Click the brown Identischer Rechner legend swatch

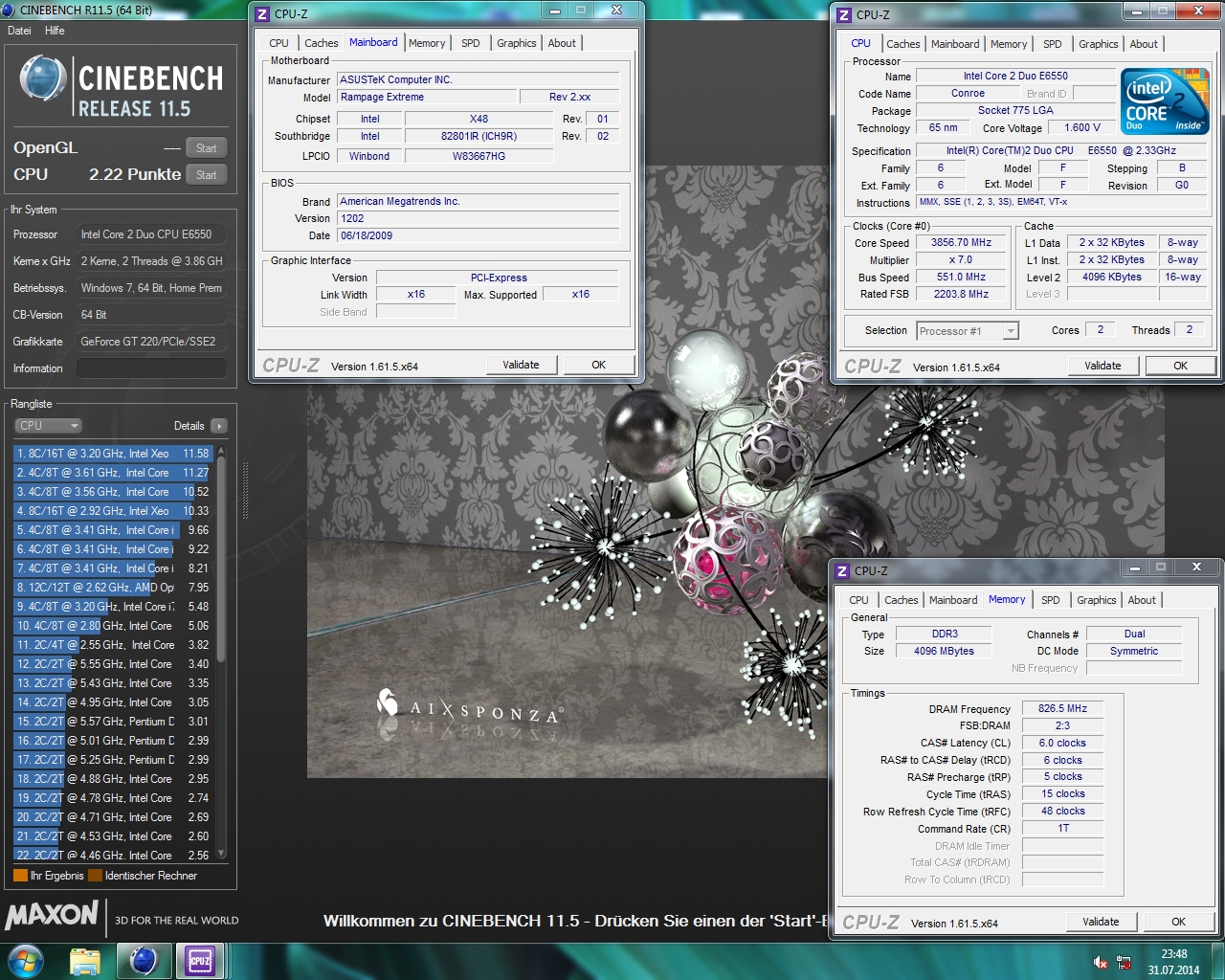tap(95, 876)
